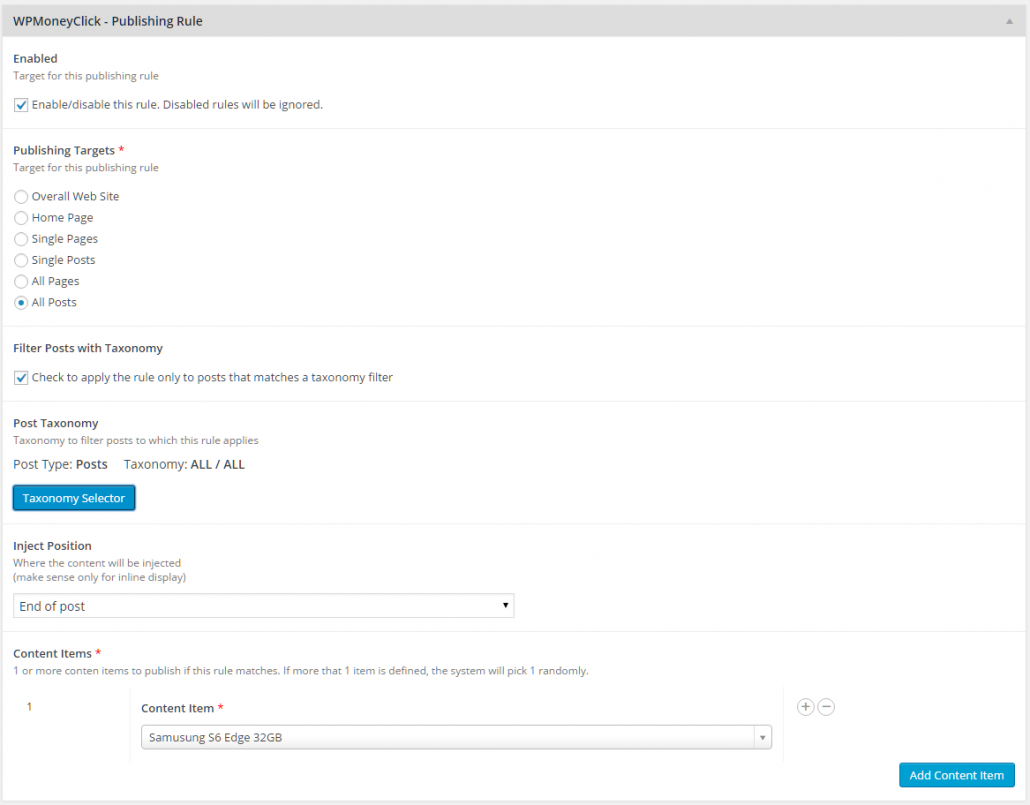The image size is (1030, 805).
Task: Open the Taxonomy Selector
Action: tap(74, 498)
